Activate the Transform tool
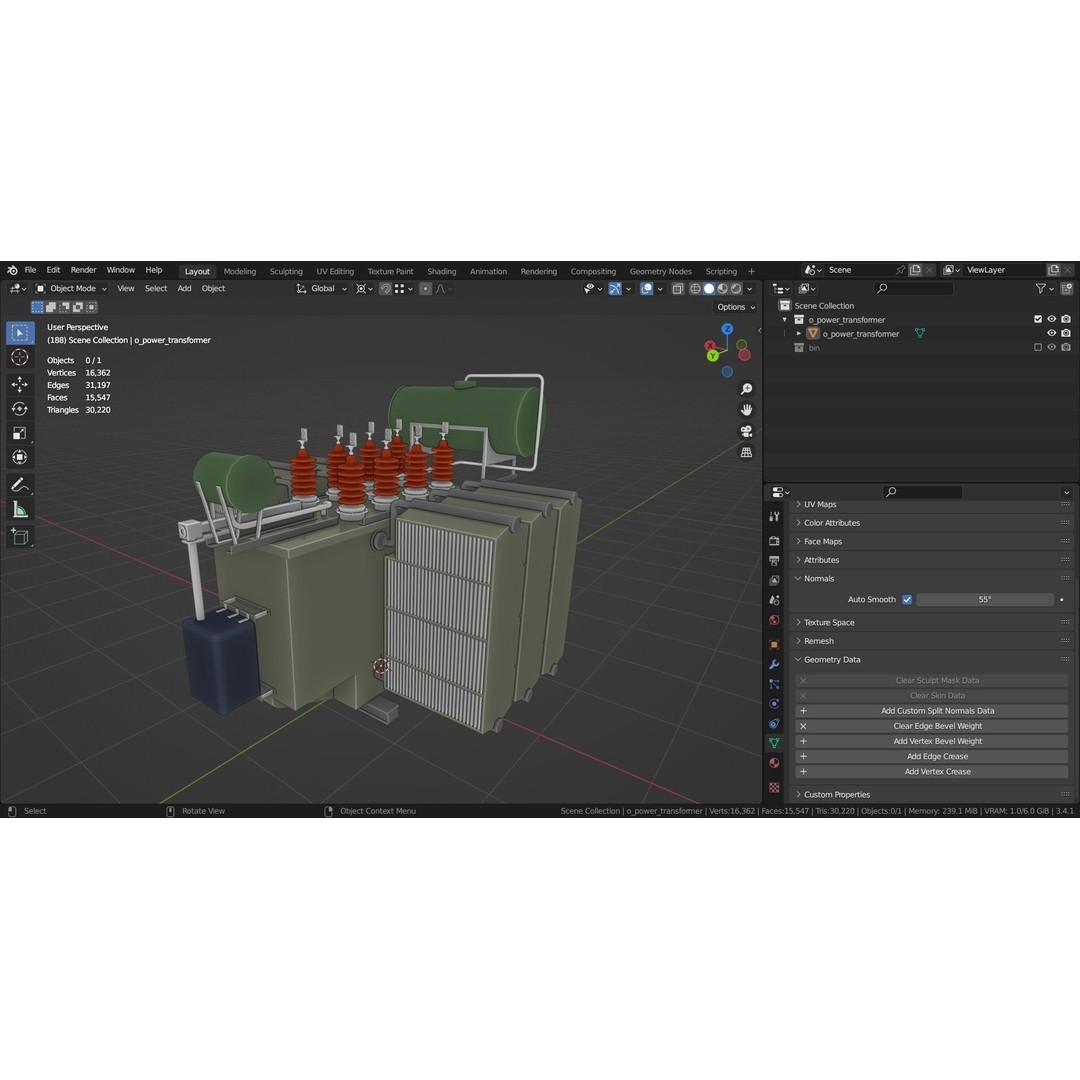Image resolution: width=1080 pixels, height=1080 pixels. pos(20,457)
